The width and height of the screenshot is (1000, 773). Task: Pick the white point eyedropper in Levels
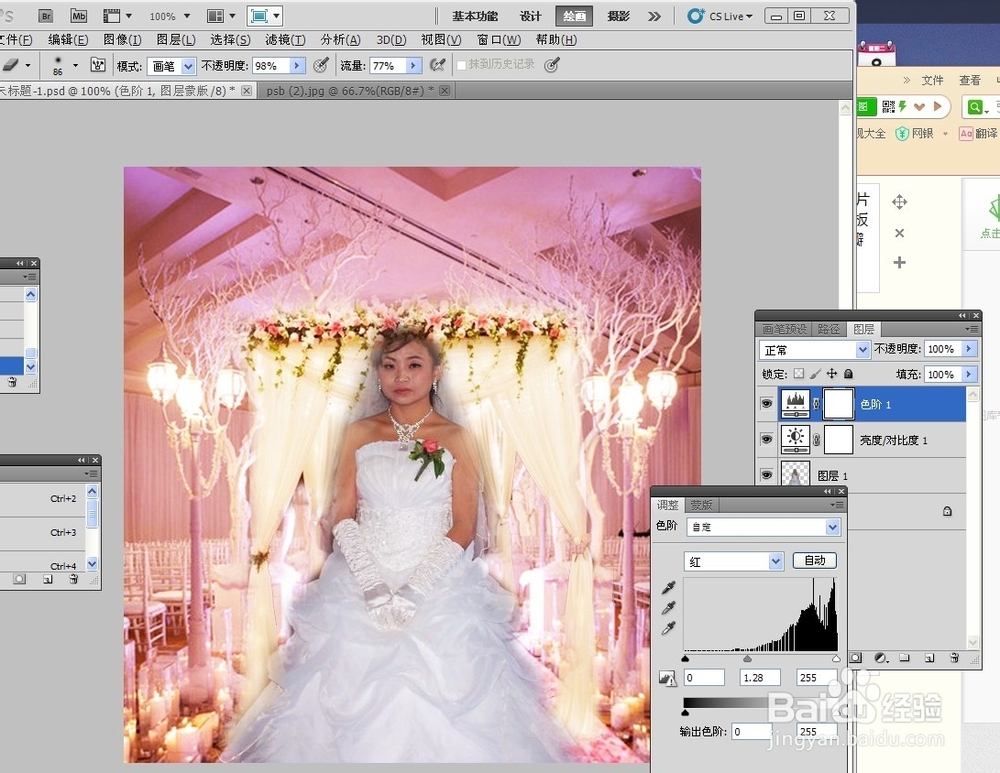tap(668, 629)
